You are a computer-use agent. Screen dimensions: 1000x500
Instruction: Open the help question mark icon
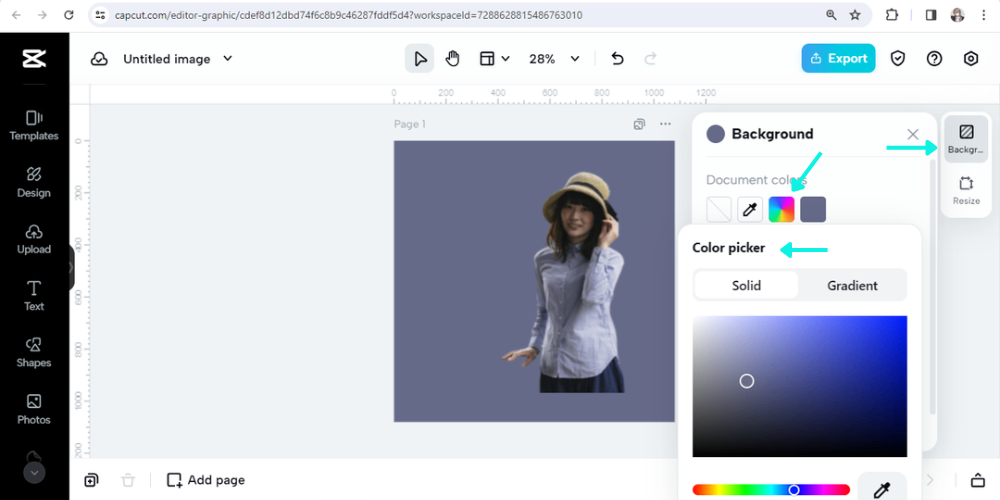pyautogui.click(x=934, y=59)
